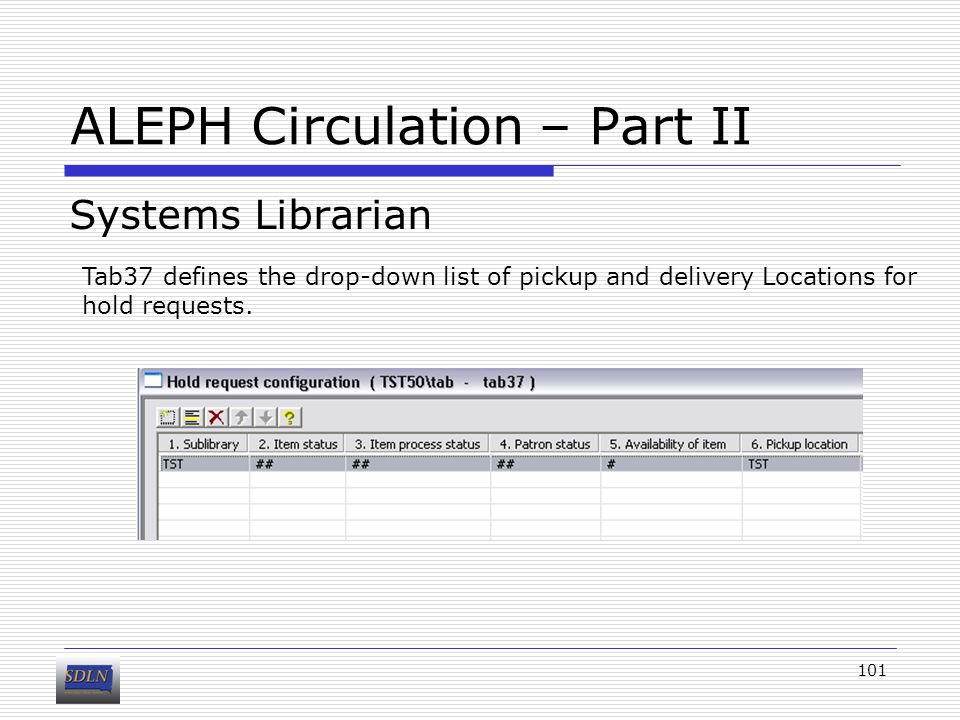Viewport: 960px width, 720px height.
Task: Click the 'Systems Librarian' subtitle
Action: [250, 216]
